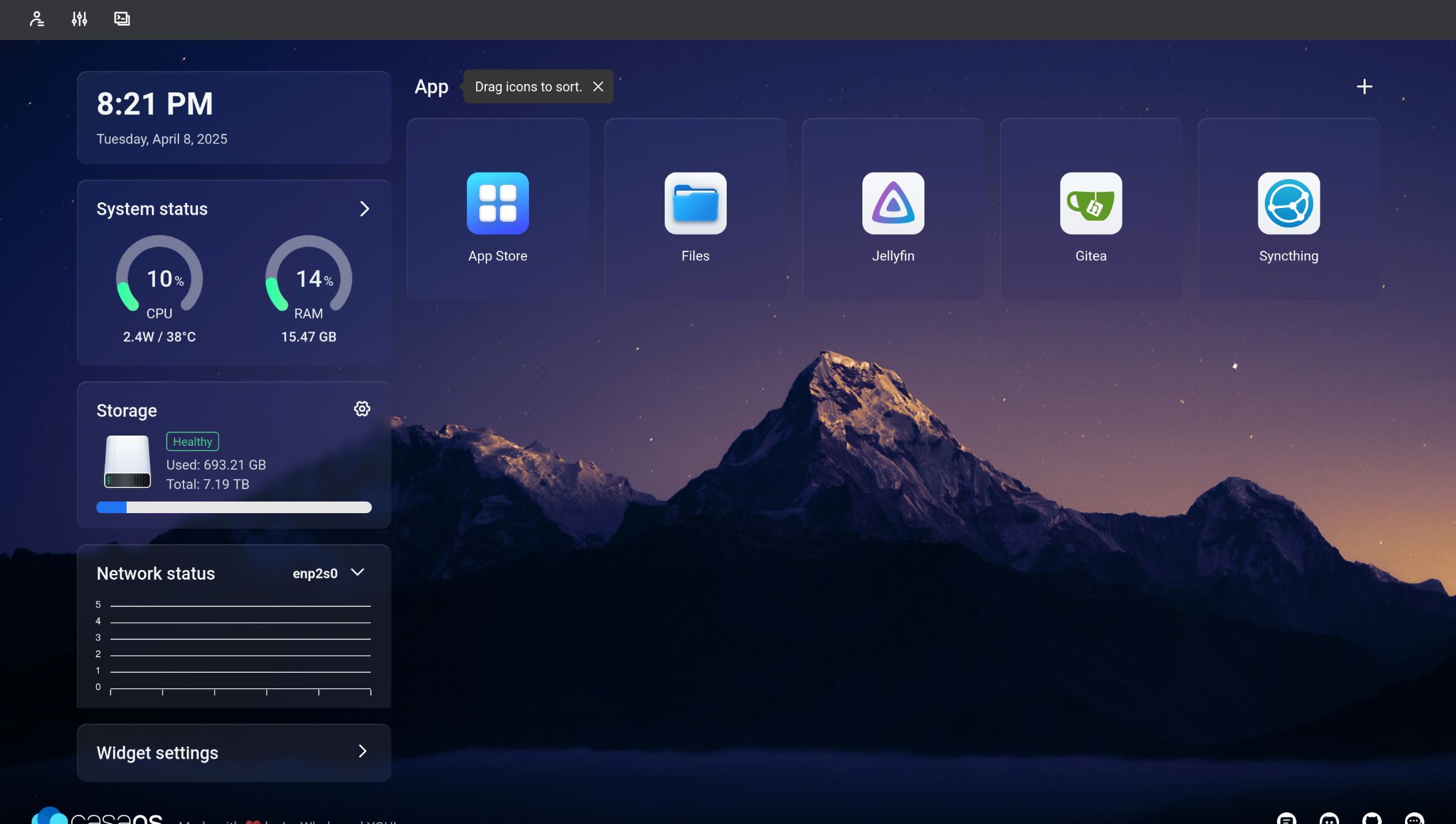1456x824 pixels.
Task: Expand System status details arrow
Action: coord(364,209)
